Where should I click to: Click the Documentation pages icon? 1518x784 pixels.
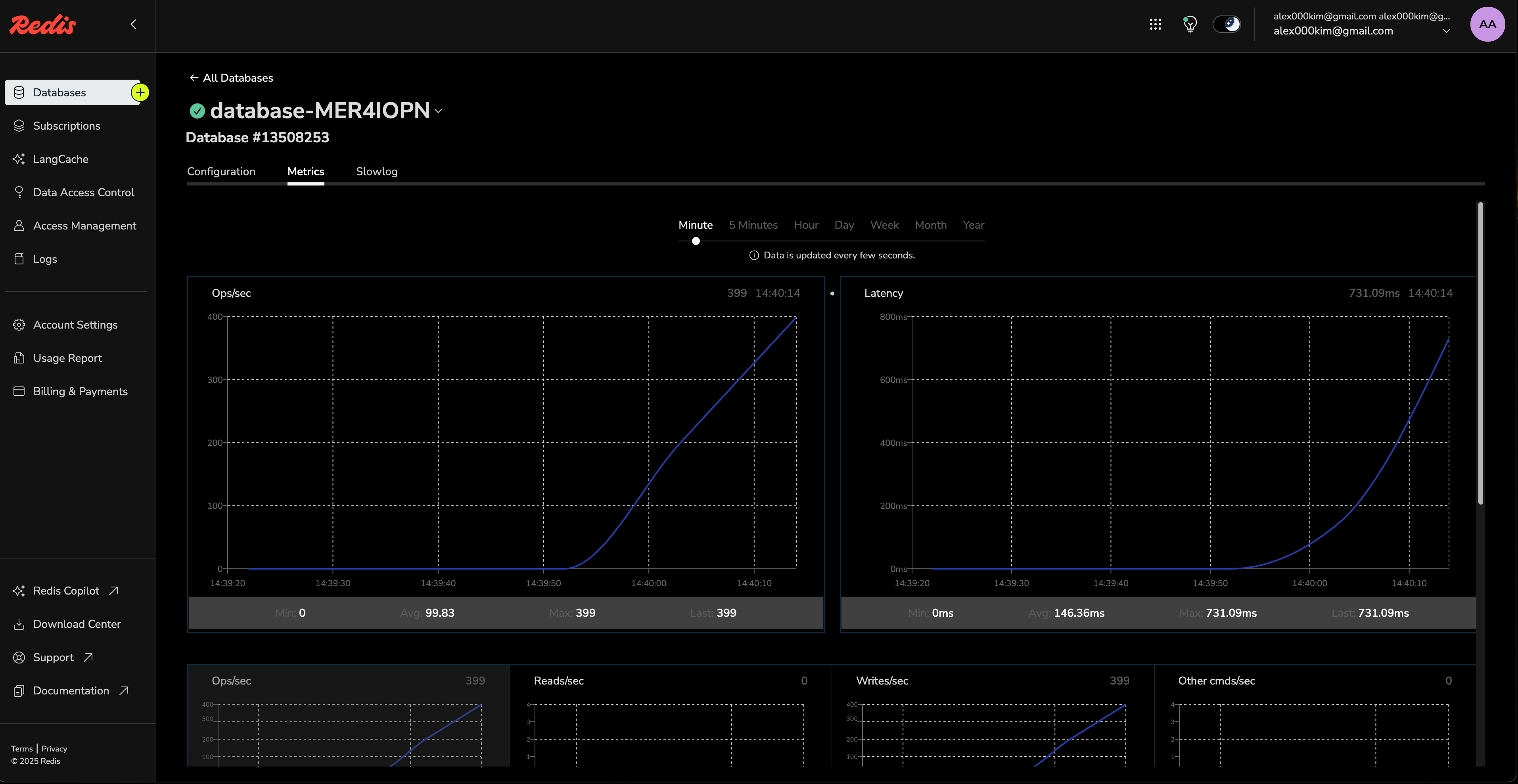click(19, 690)
